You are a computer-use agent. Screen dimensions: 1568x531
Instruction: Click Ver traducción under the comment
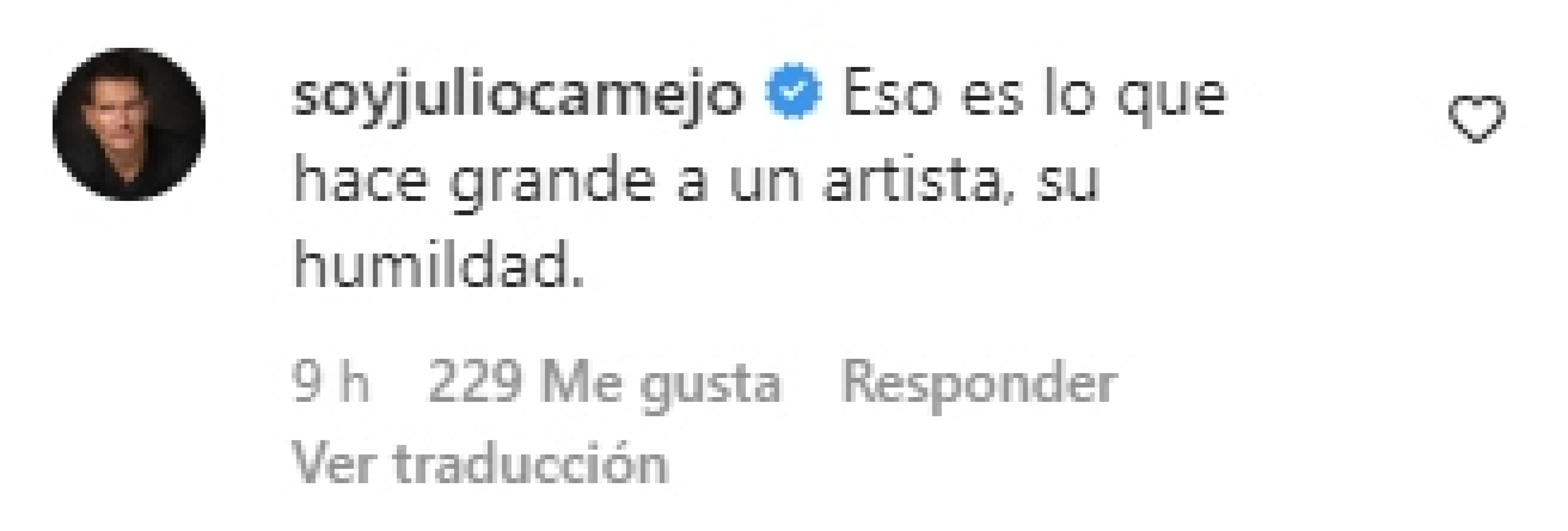click(480, 464)
